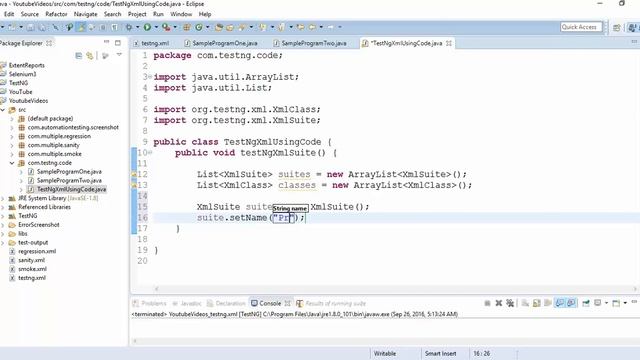Terminate the console process icon

point(487,303)
